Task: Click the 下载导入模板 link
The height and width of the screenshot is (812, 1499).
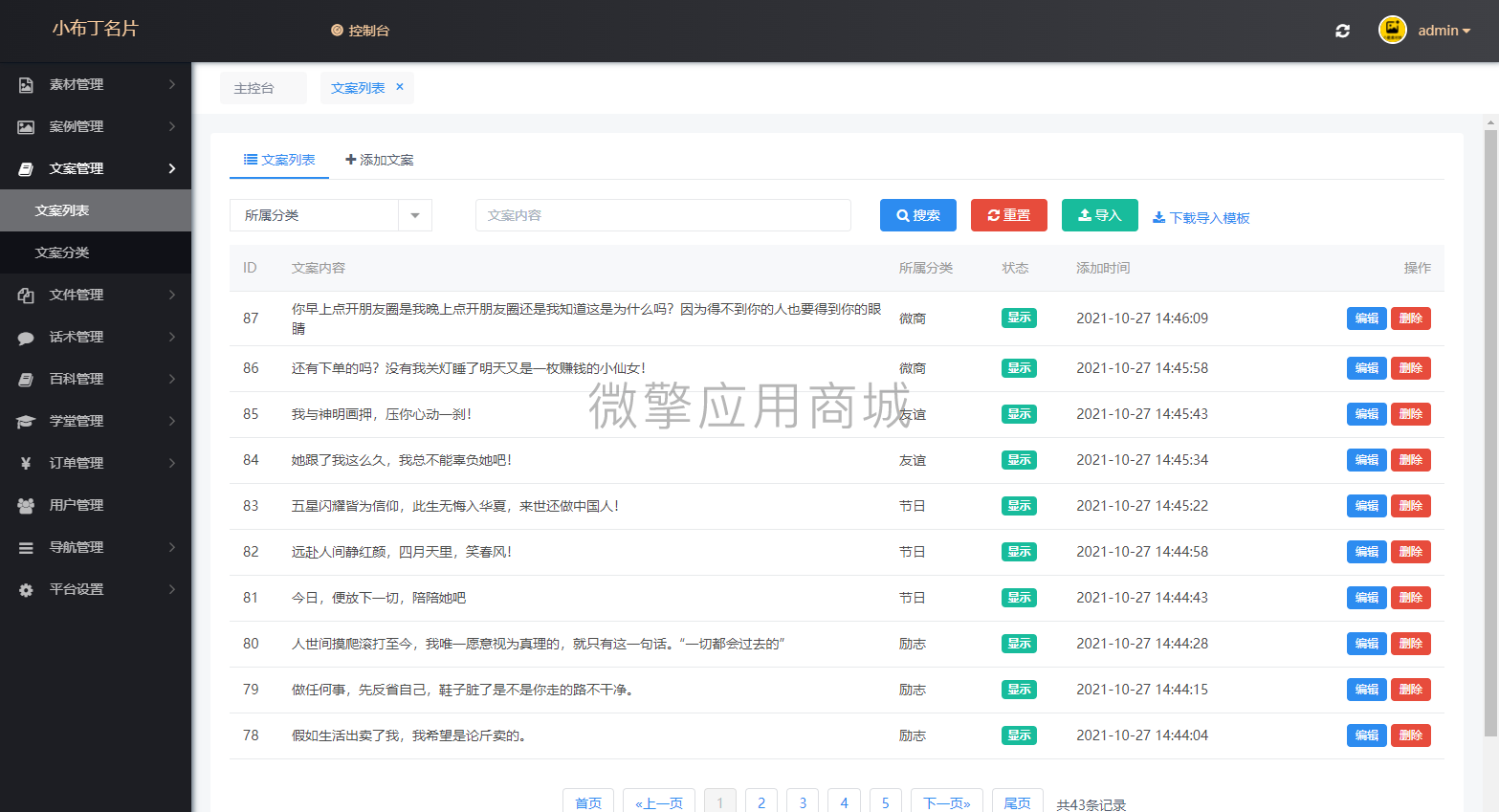Action: pyautogui.click(x=1201, y=218)
